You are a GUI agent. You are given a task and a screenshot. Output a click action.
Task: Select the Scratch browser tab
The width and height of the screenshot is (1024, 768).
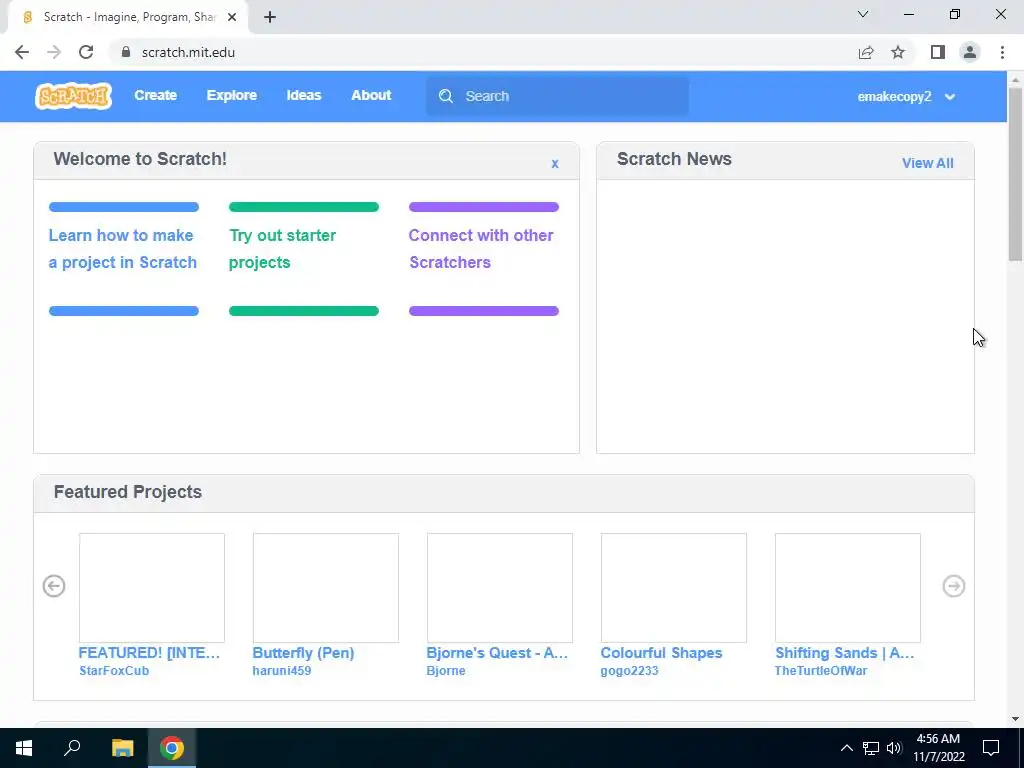click(x=129, y=17)
